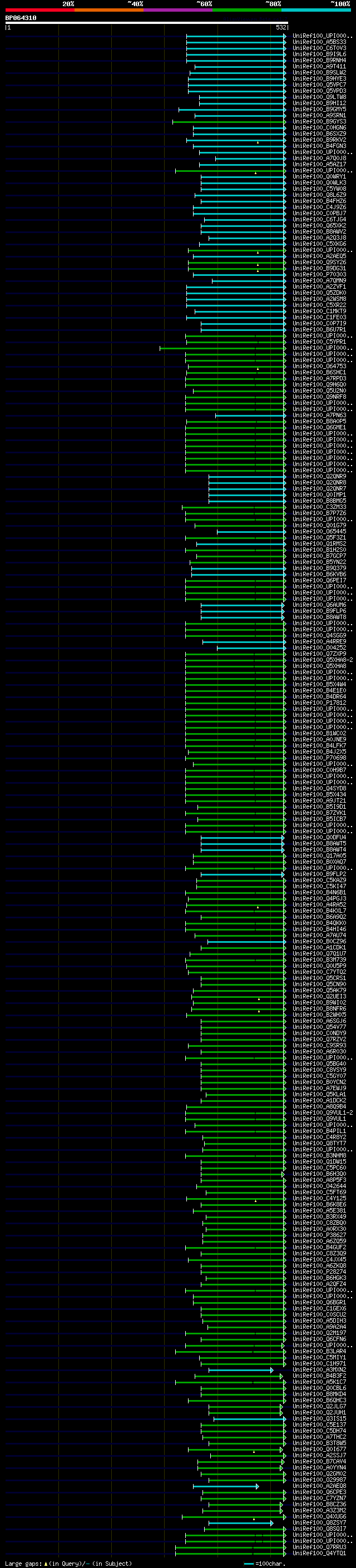Click the UniRef100_B9GMY5 label
Screen dimensions: 356x1568
tap(319, 109)
